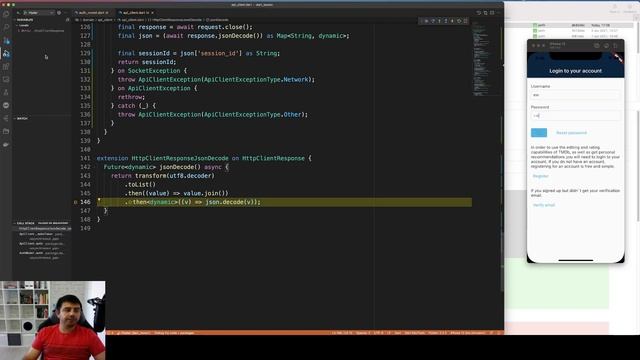Select the local variable row under Locals

click(x=42, y=31)
